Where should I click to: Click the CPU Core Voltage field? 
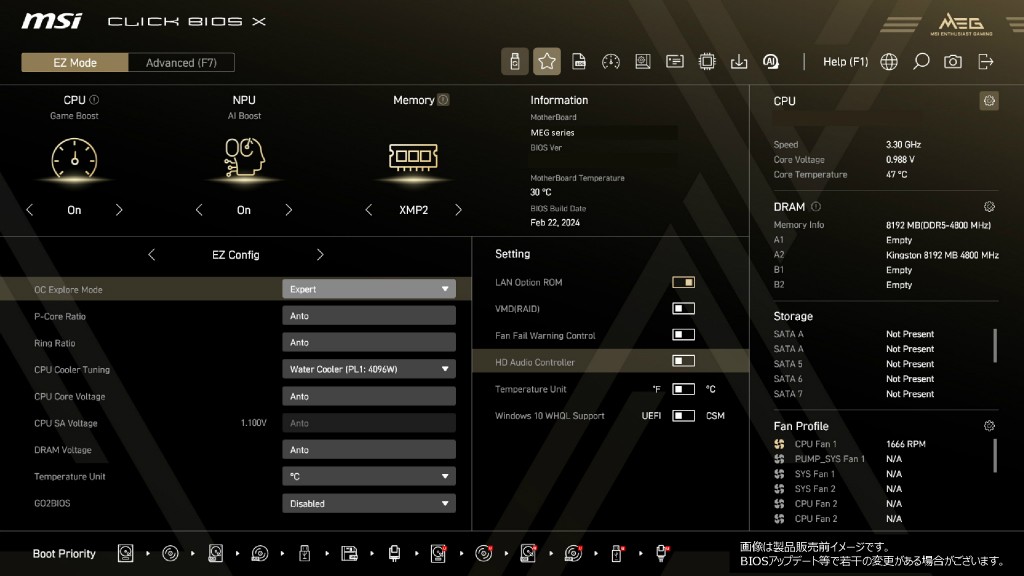click(369, 396)
